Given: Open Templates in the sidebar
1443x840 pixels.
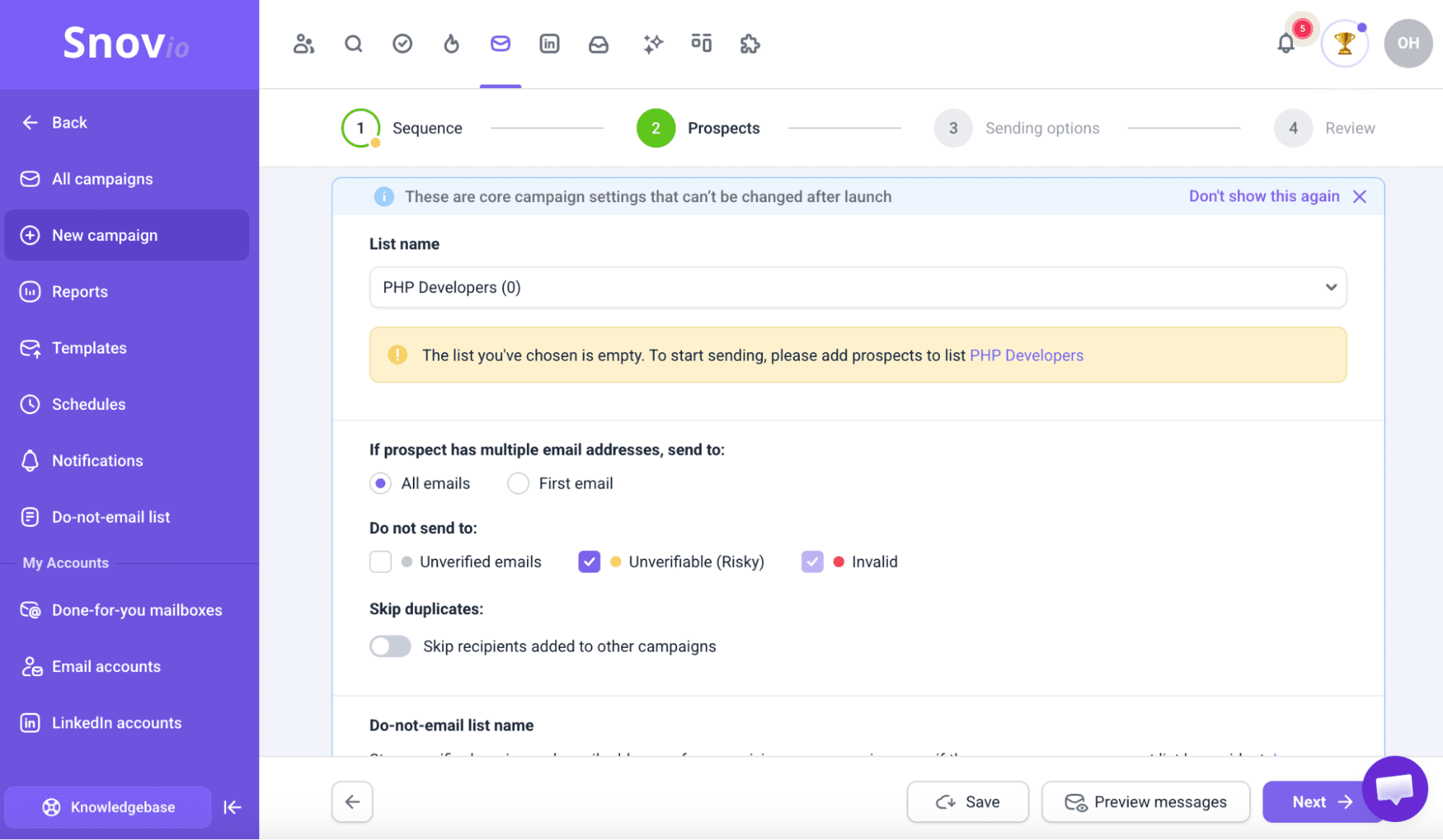Looking at the screenshot, I should 89,348.
